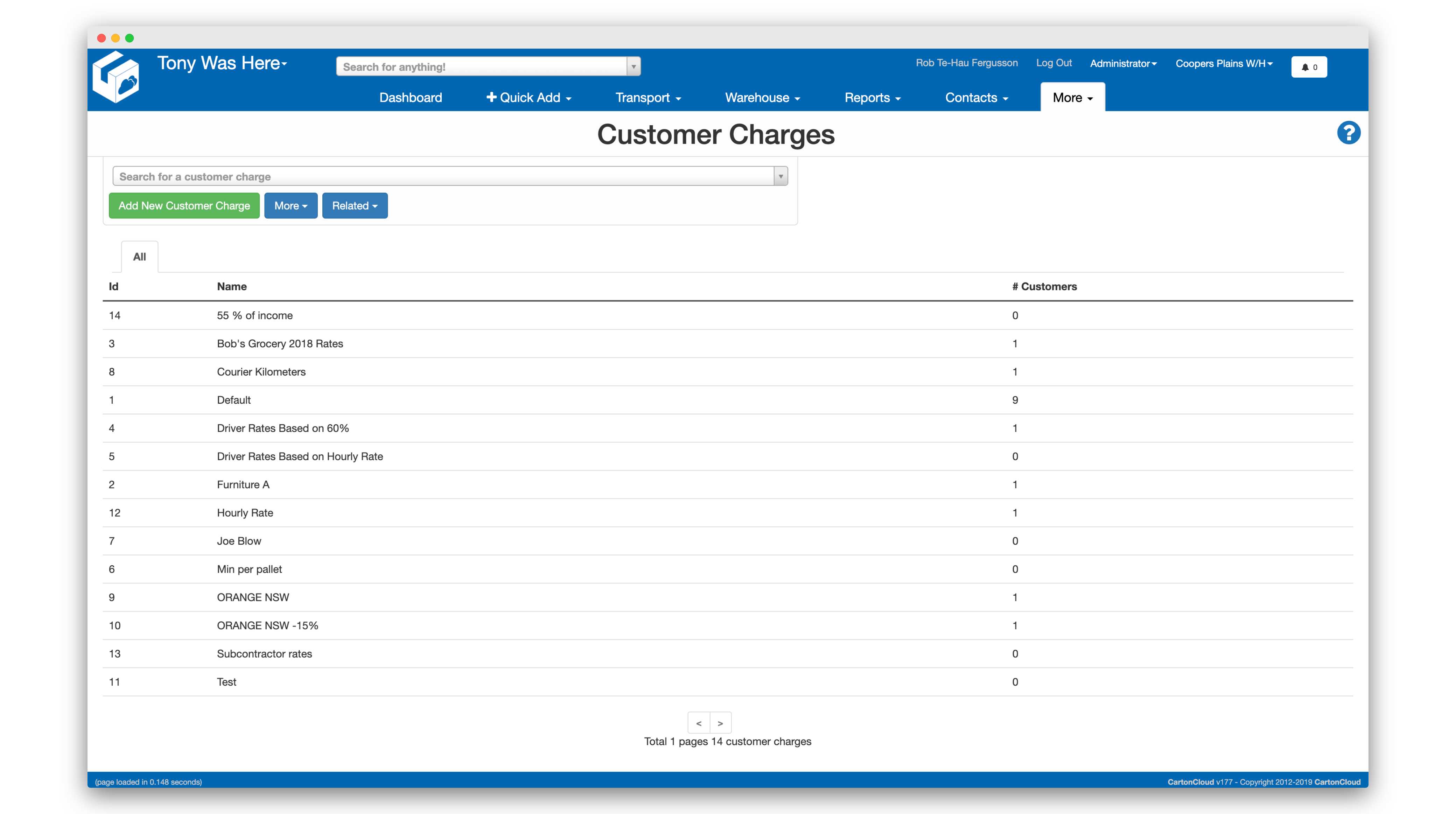This screenshot has height=814, width=1456.
Task: Open the blue More button dropdown
Action: pos(290,206)
